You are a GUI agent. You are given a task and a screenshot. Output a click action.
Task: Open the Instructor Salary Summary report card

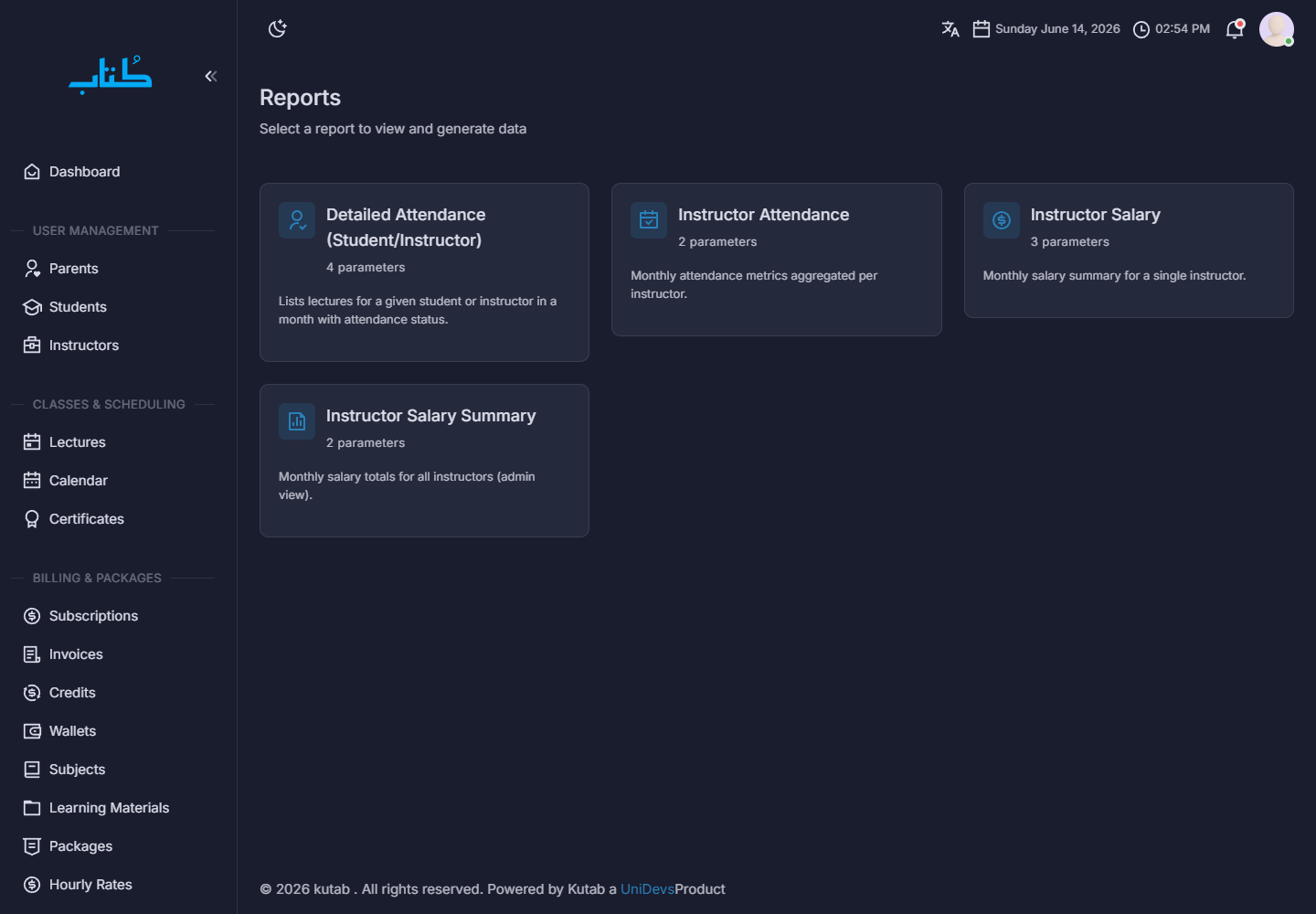point(424,461)
